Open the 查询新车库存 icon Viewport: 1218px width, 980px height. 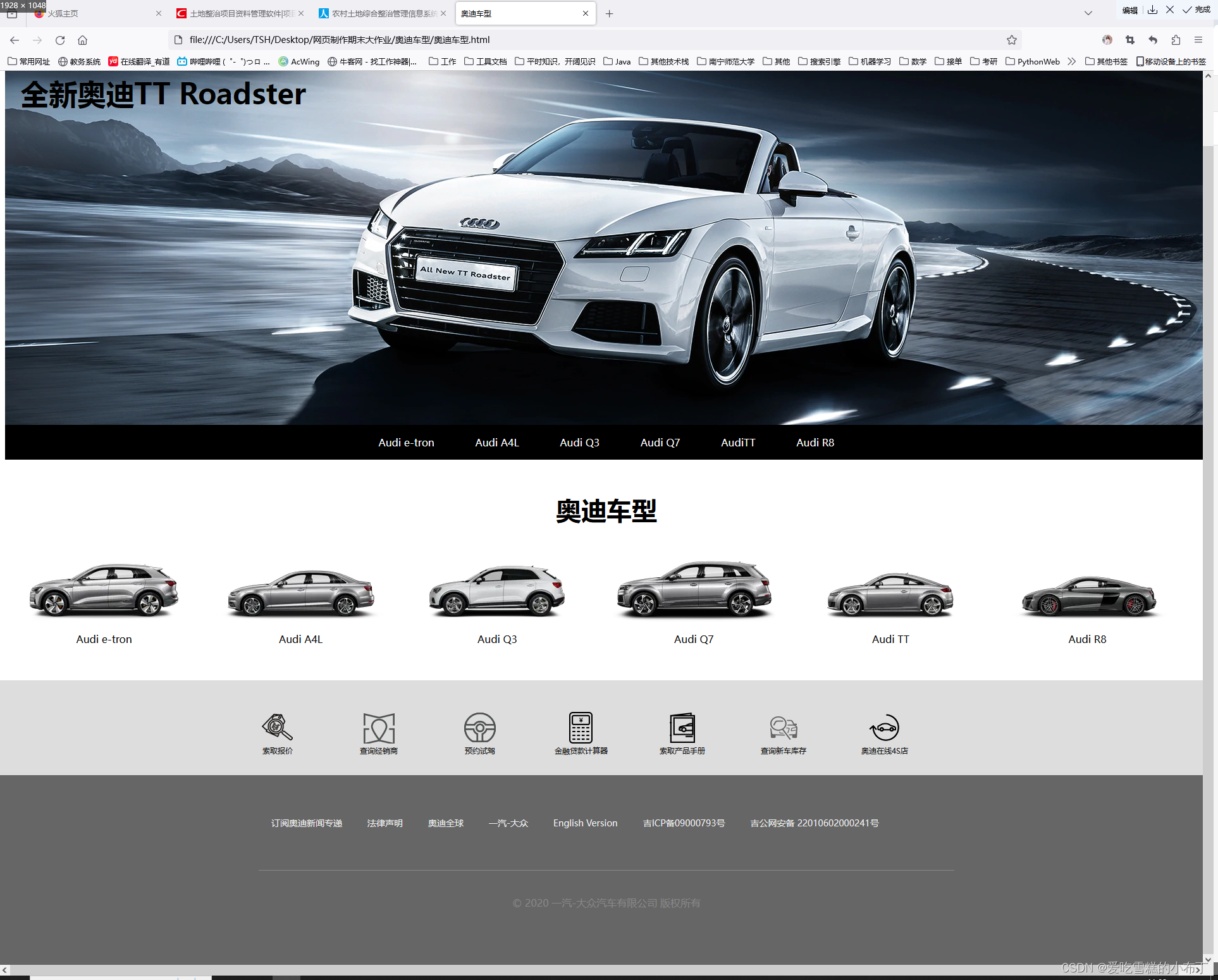783,728
